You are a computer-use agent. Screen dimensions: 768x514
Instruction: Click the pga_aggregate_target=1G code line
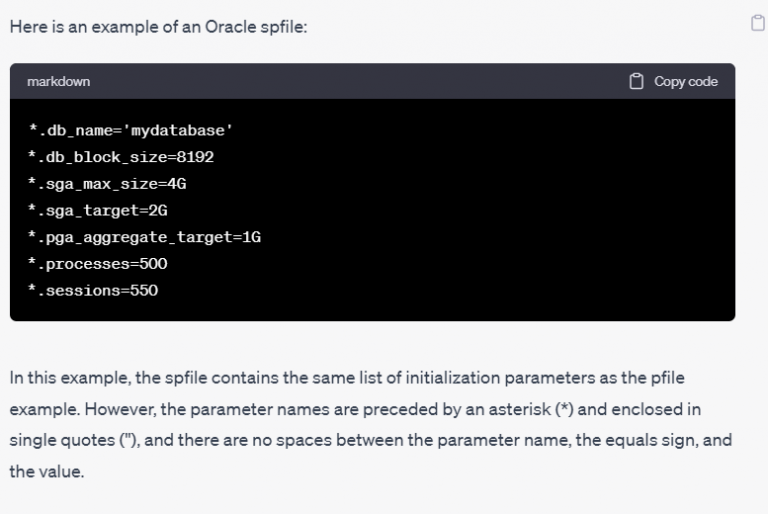144,238
